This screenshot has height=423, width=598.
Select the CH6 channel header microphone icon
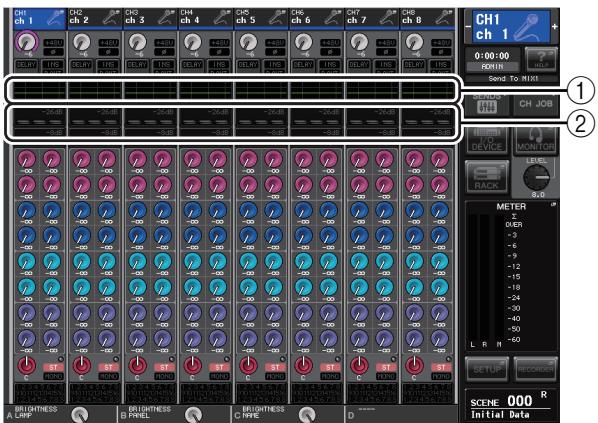point(334,18)
